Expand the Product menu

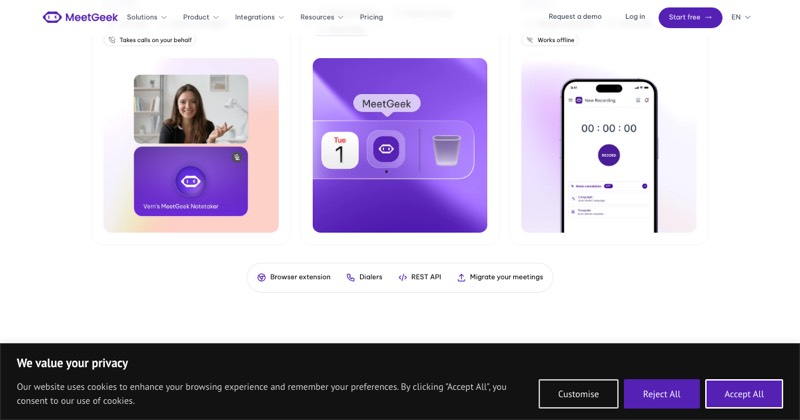click(x=201, y=17)
